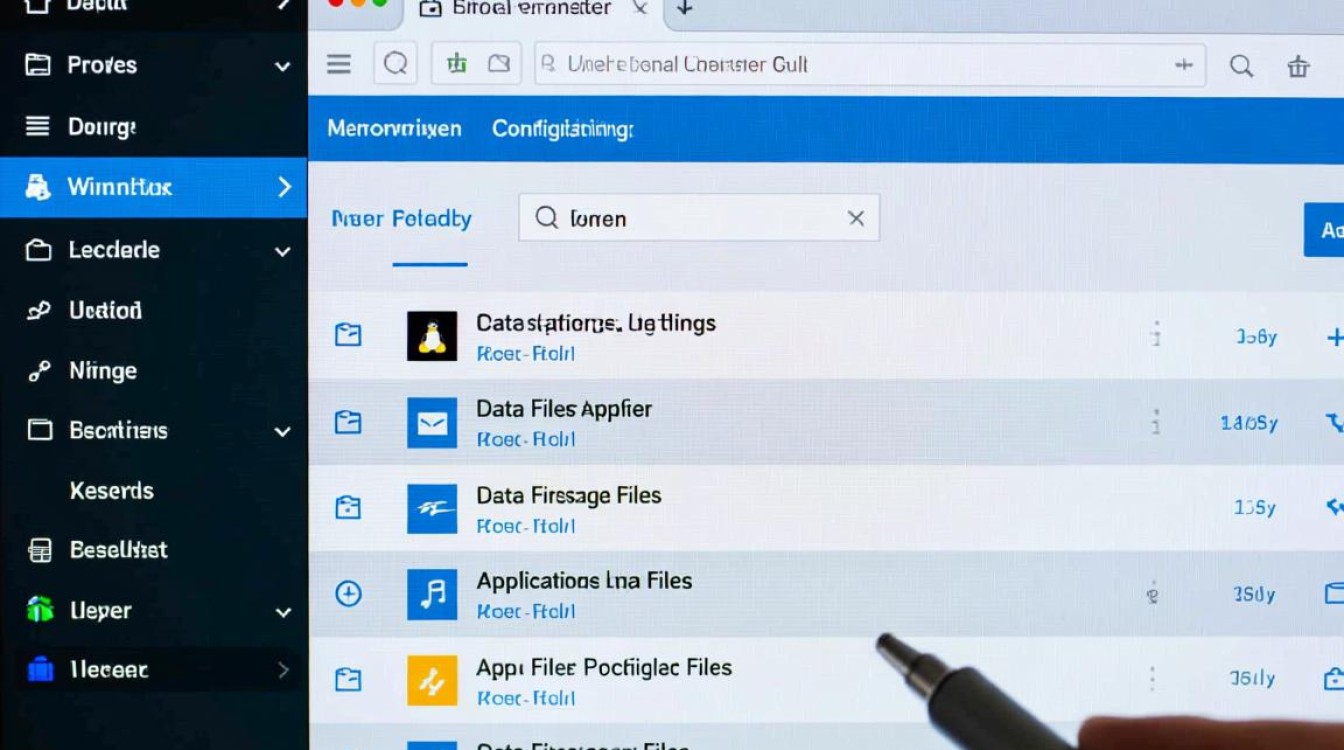Open the Ninge sidebar item

coord(102,371)
